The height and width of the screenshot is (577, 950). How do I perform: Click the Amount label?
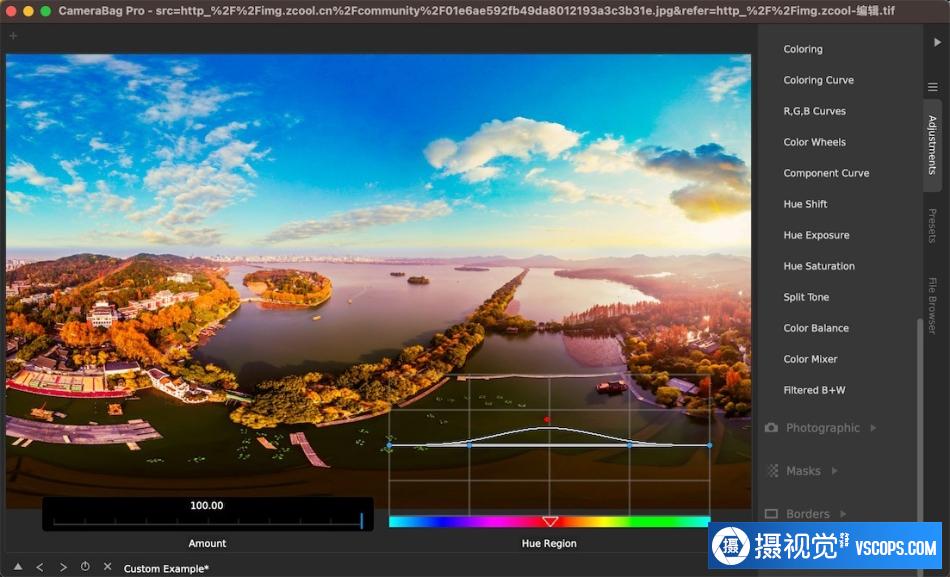coord(207,544)
